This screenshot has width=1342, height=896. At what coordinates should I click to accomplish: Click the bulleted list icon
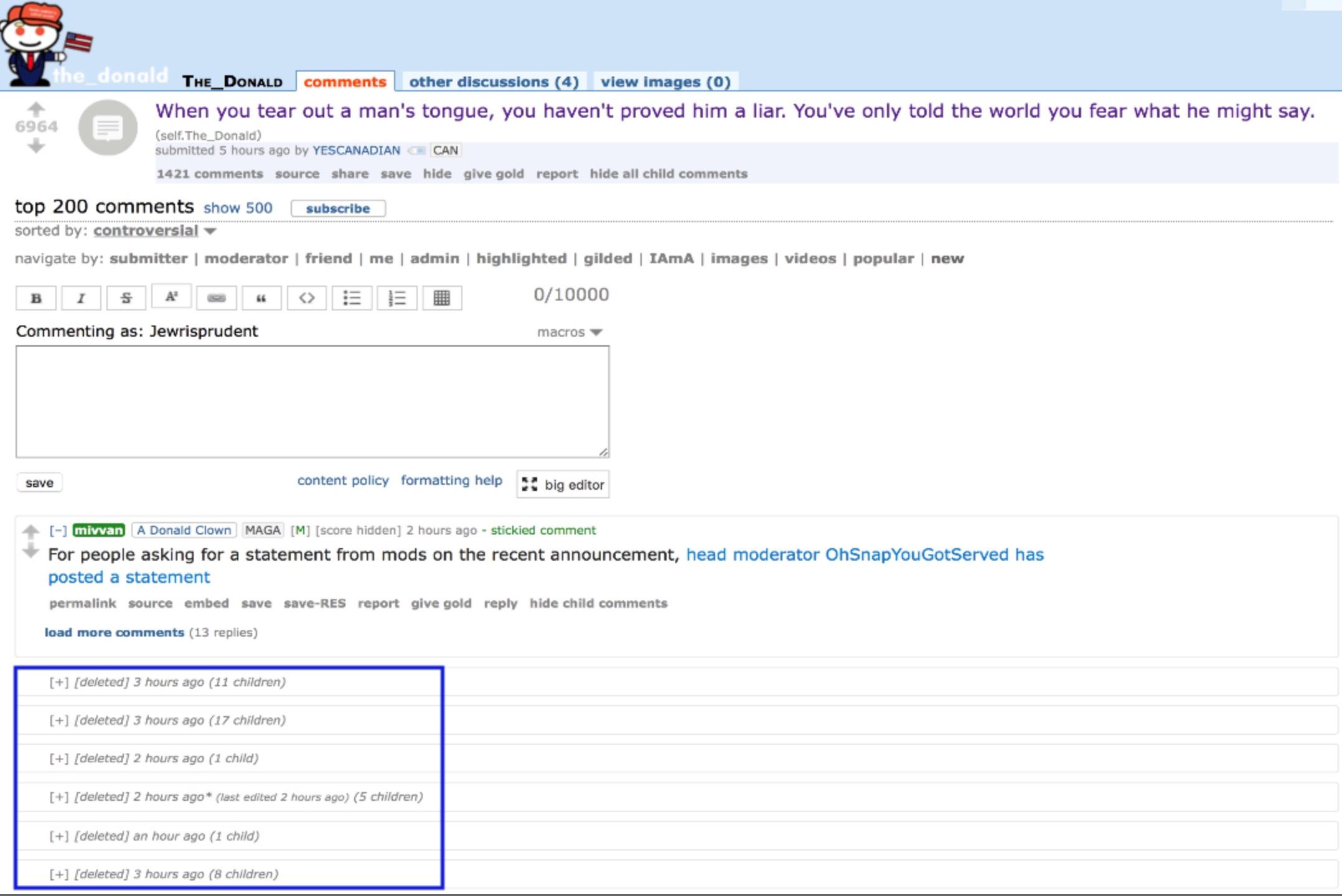[352, 298]
